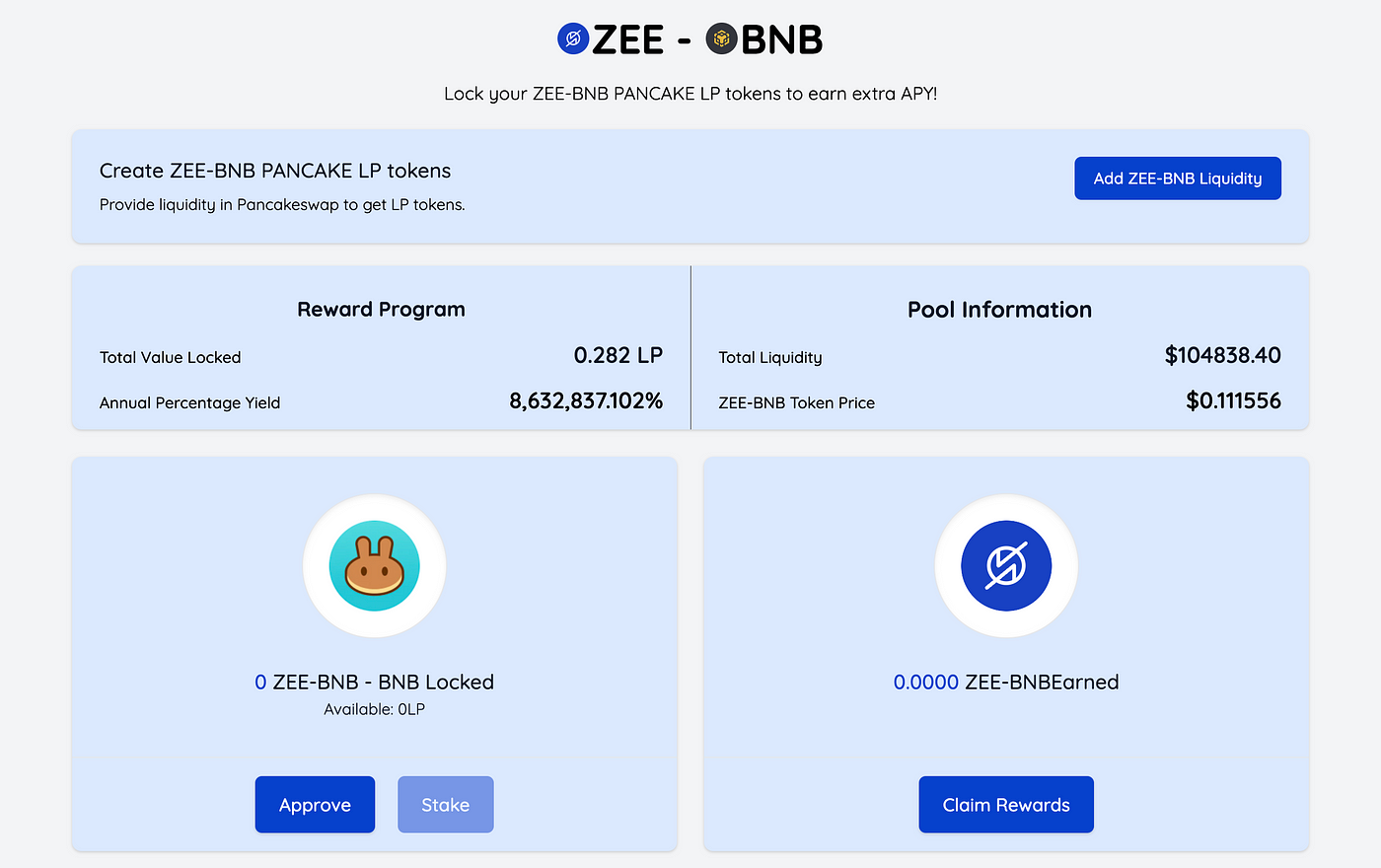This screenshot has width=1381, height=868.
Task: Click the ZEE title word in the header
Action: coord(627,39)
